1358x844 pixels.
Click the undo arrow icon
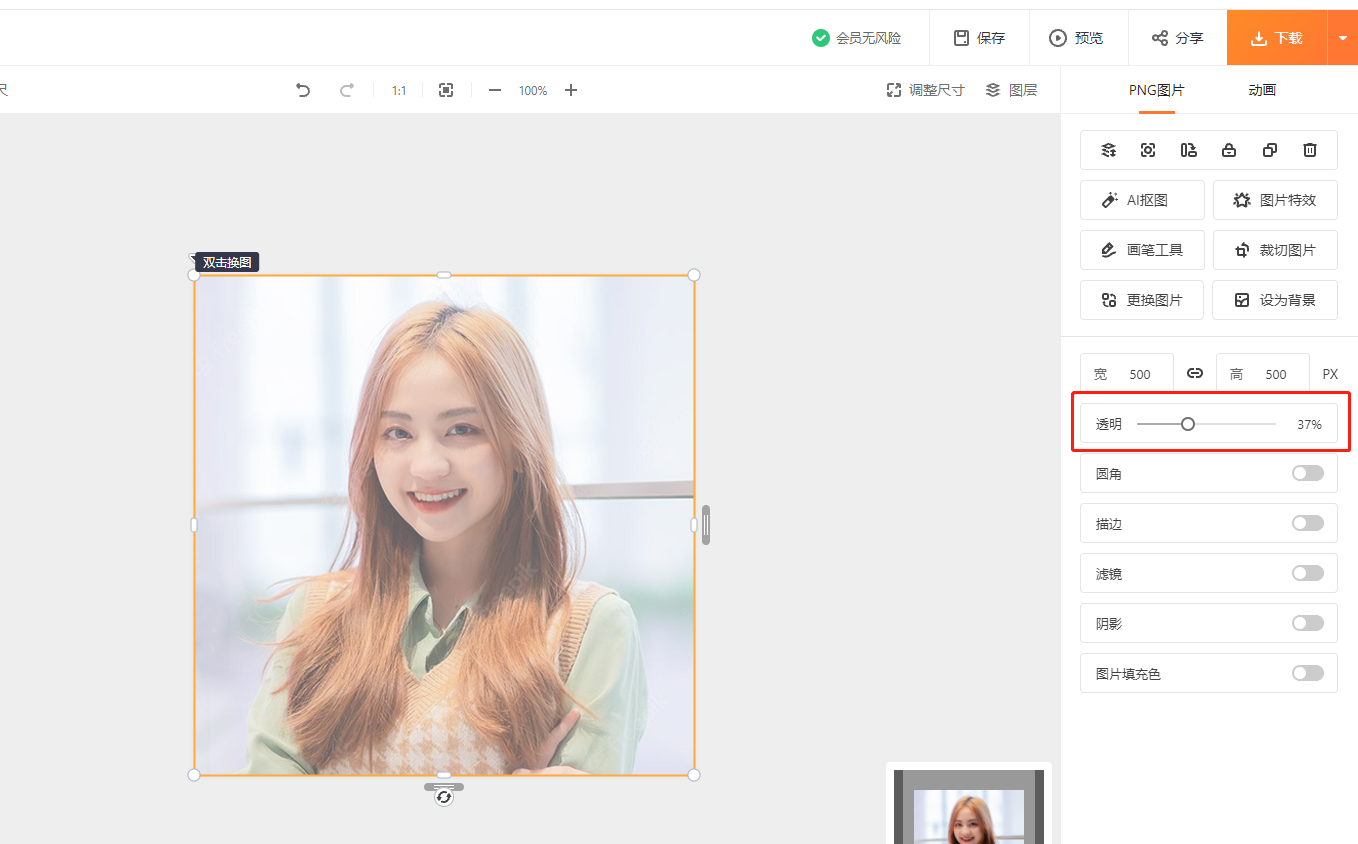pyautogui.click(x=303, y=90)
